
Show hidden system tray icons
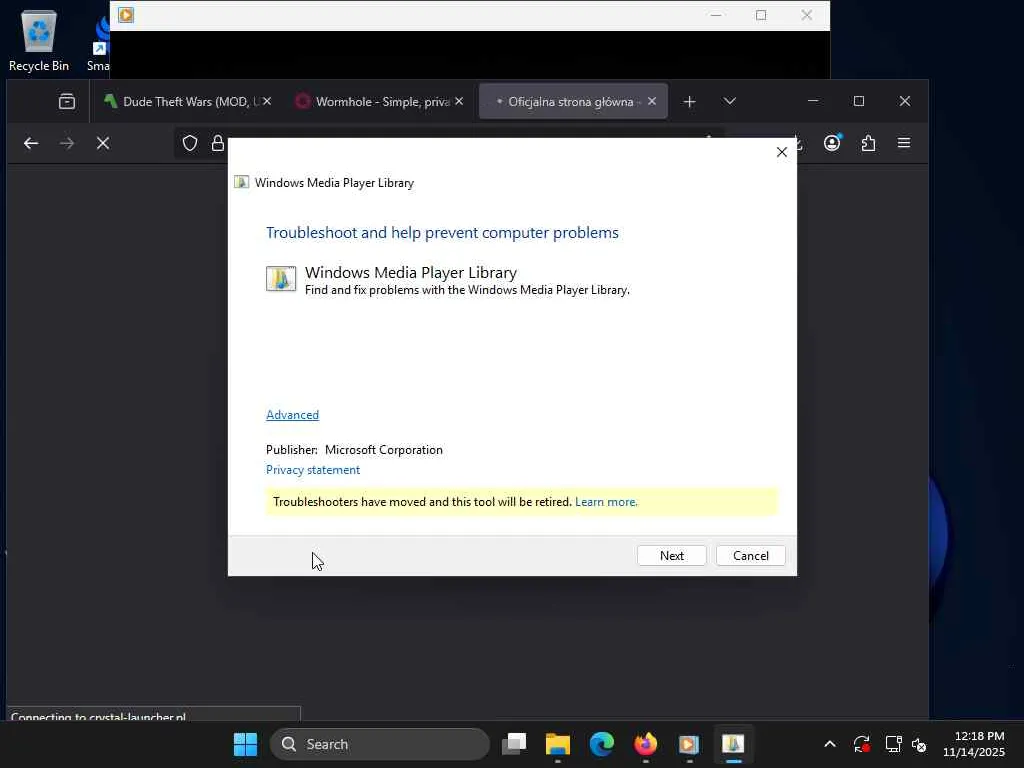(x=829, y=744)
